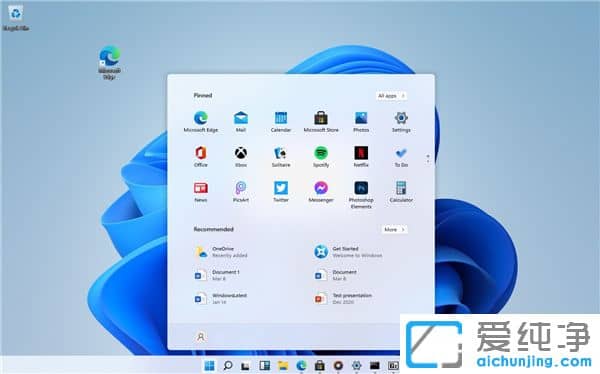Screen dimensions: 600x374
Task: Open the recommended OneDrive item
Action: (x=222, y=252)
